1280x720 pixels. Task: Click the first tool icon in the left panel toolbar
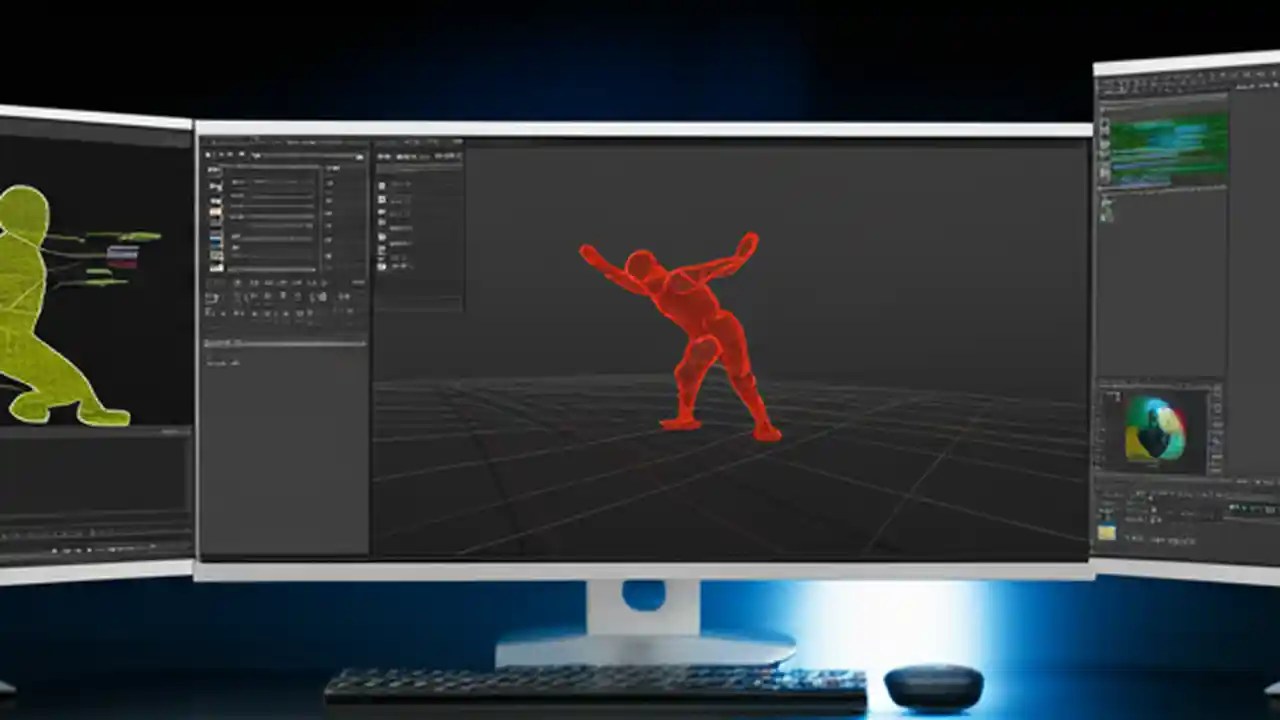click(x=210, y=155)
